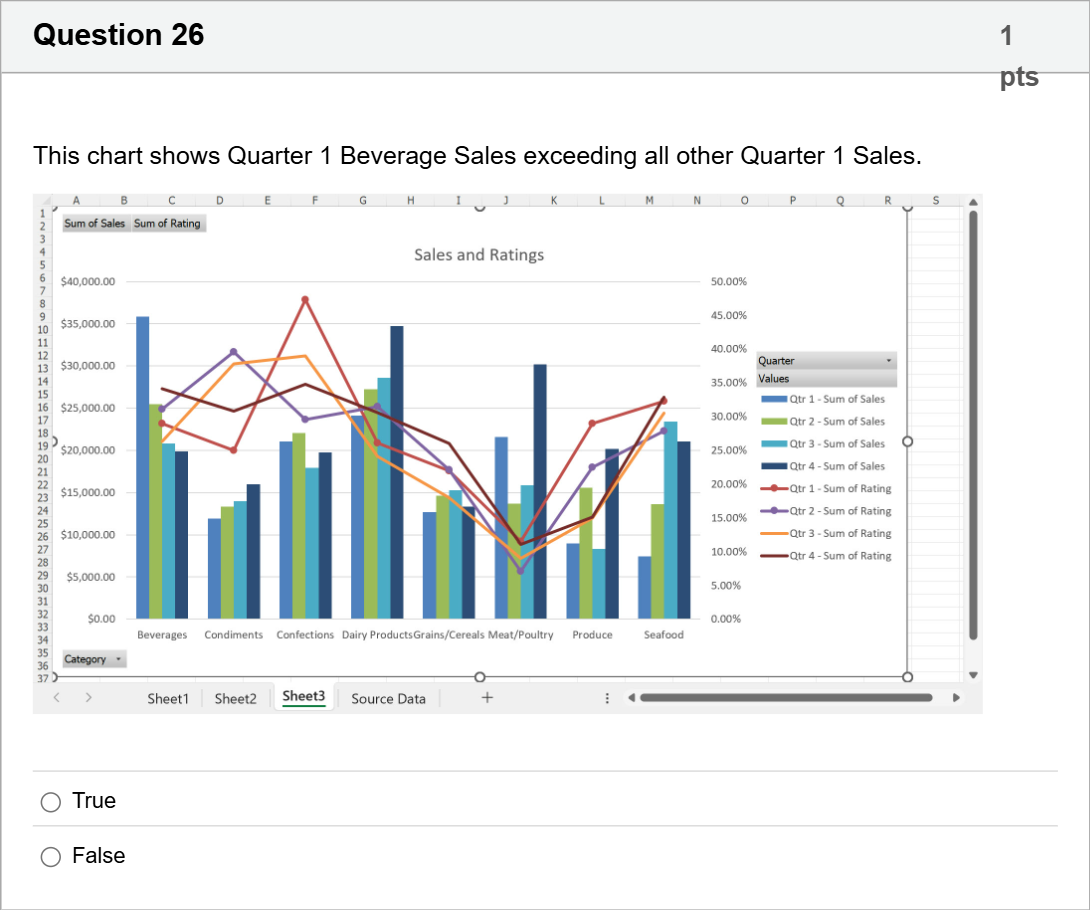Screen dimensions: 1090x910
Task: Click the vertical scrollbar down arrow
Action: (973, 674)
